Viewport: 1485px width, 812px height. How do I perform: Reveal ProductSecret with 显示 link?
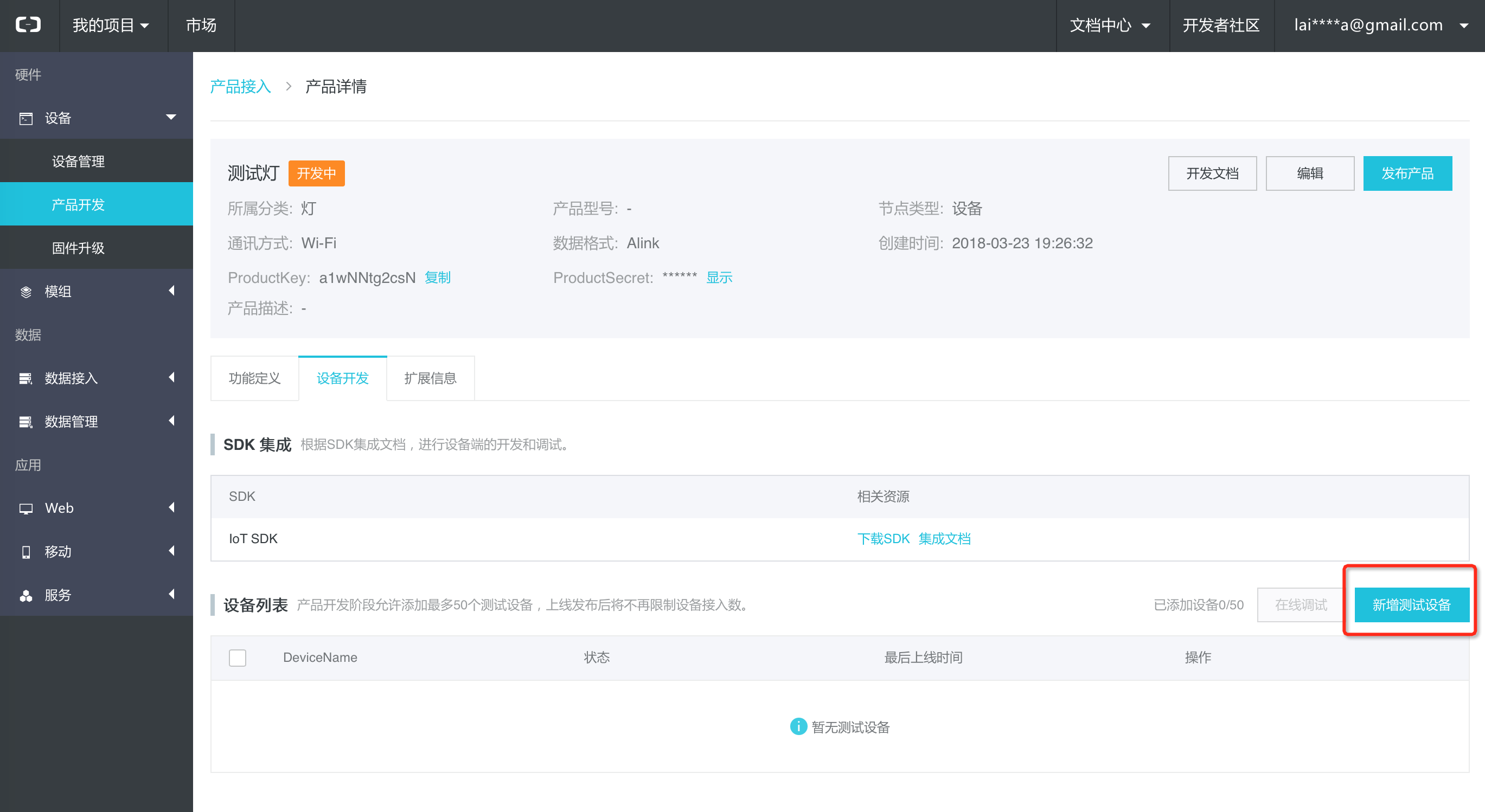(x=719, y=277)
